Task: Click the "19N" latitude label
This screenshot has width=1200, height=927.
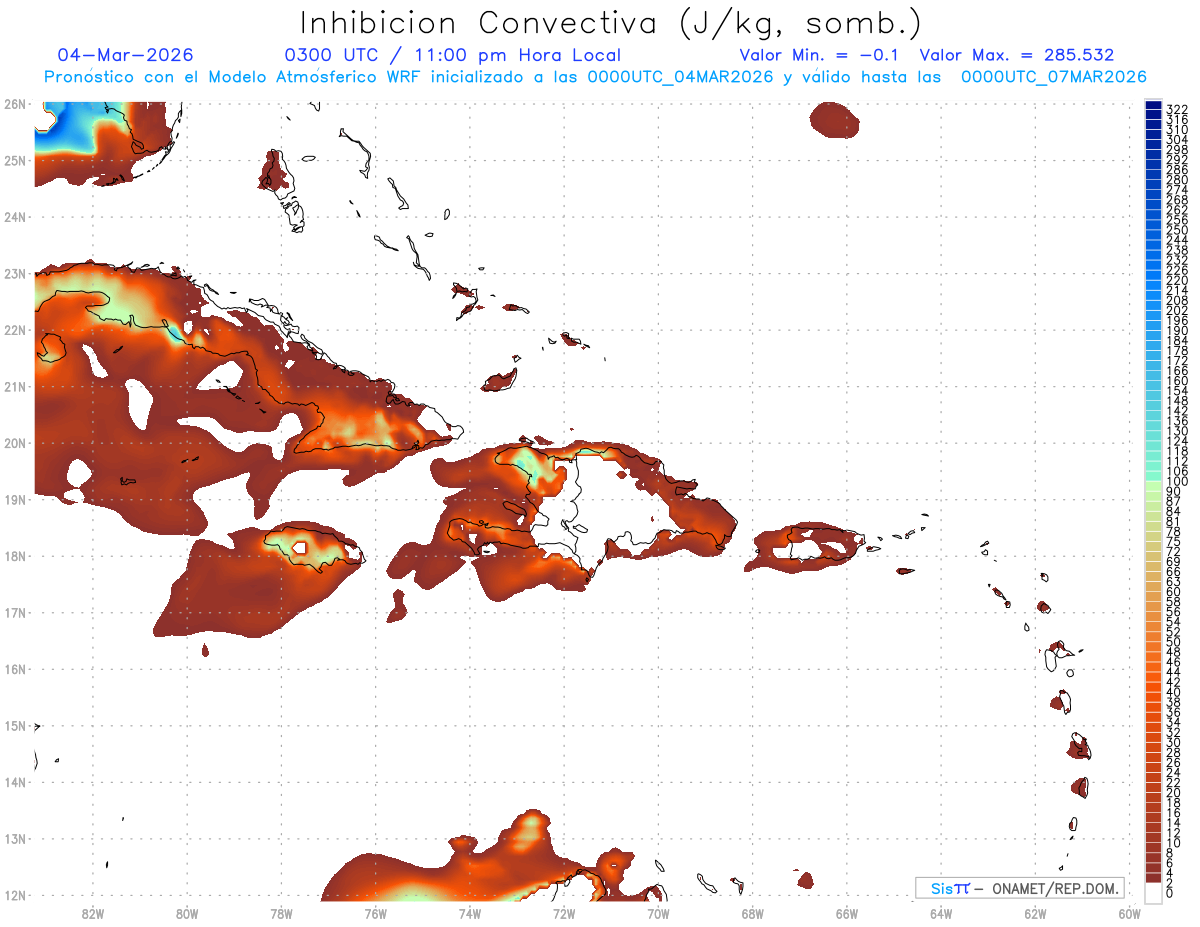Action: (x=14, y=499)
